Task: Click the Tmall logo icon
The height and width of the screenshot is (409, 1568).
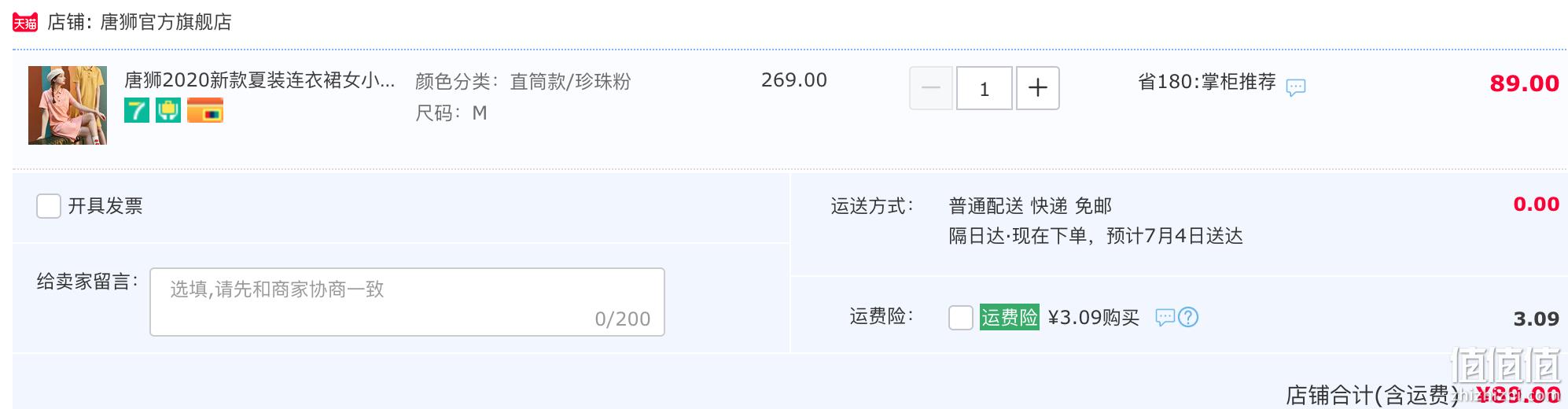Action: point(25,22)
